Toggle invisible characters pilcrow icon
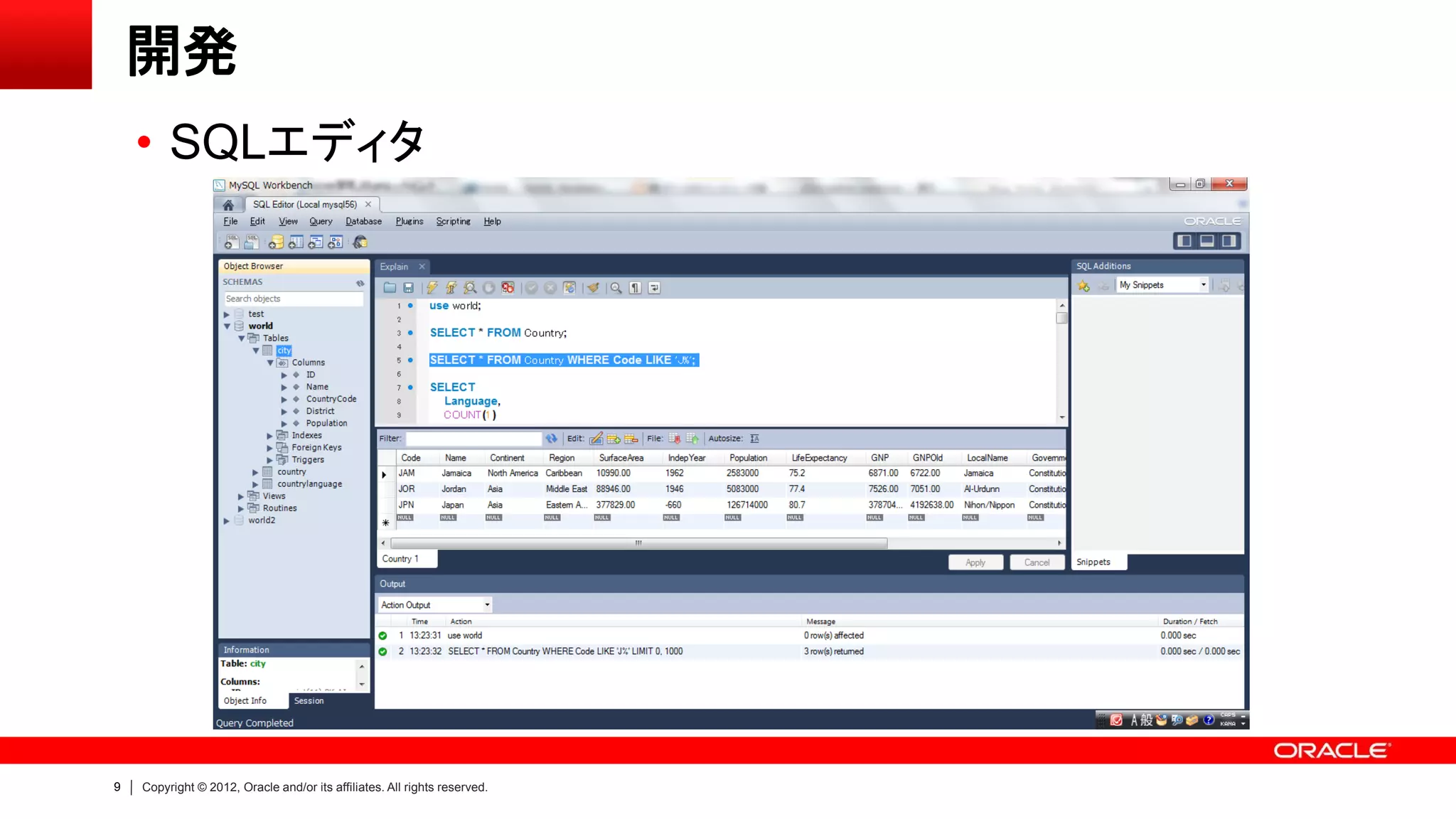The image size is (1456, 819). [x=636, y=288]
